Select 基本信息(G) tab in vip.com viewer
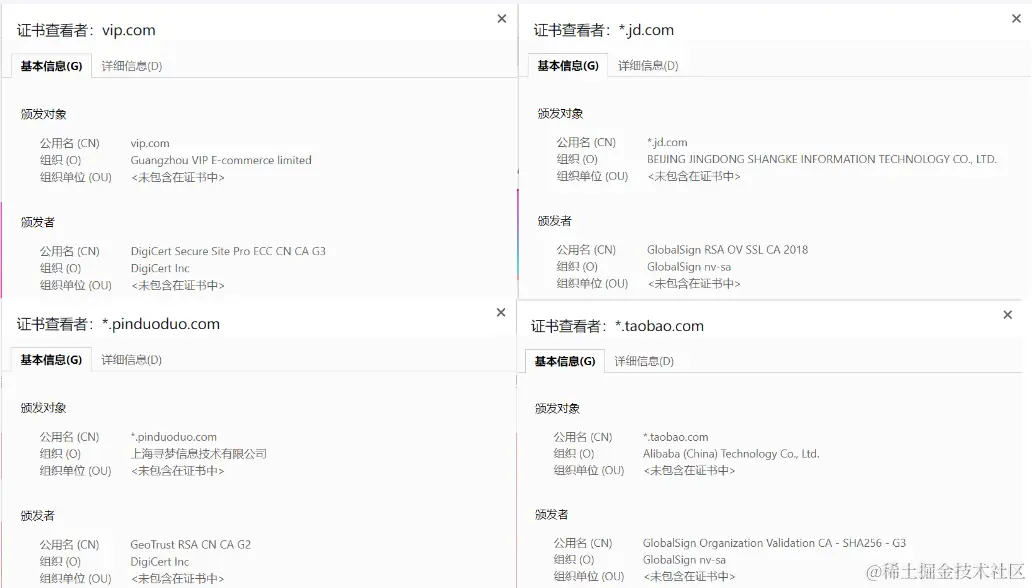The width and height of the screenshot is (1032, 588). click(51, 66)
